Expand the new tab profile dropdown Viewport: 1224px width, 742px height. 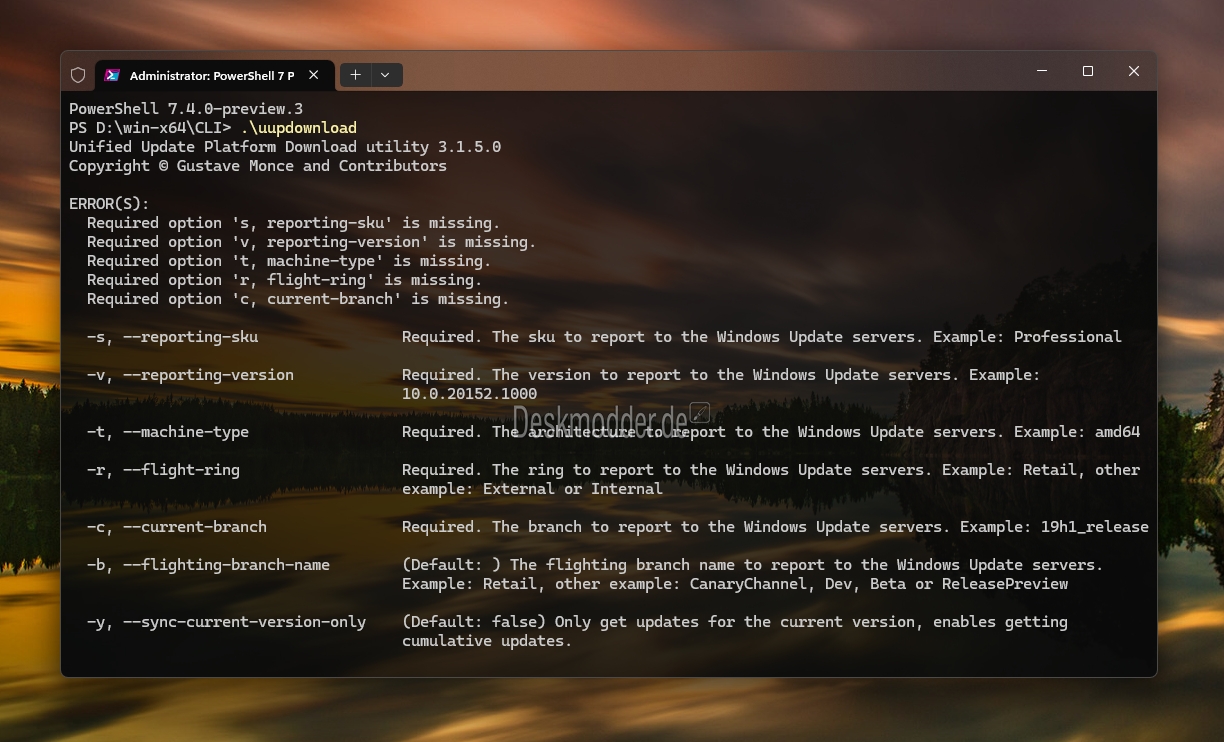click(x=387, y=75)
